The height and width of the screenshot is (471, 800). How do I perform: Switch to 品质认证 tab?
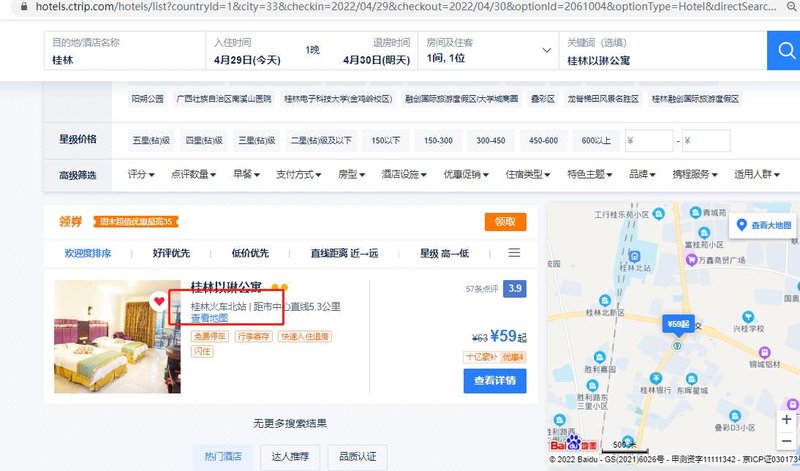coord(358,456)
